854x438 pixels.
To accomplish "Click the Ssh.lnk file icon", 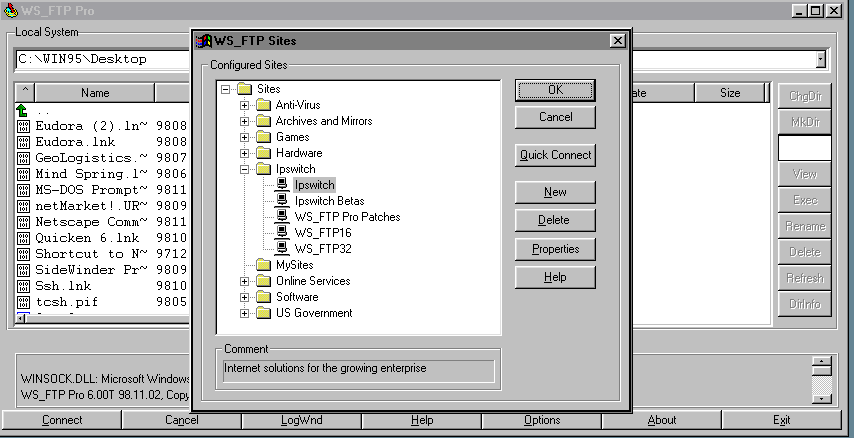I will tap(23, 286).
